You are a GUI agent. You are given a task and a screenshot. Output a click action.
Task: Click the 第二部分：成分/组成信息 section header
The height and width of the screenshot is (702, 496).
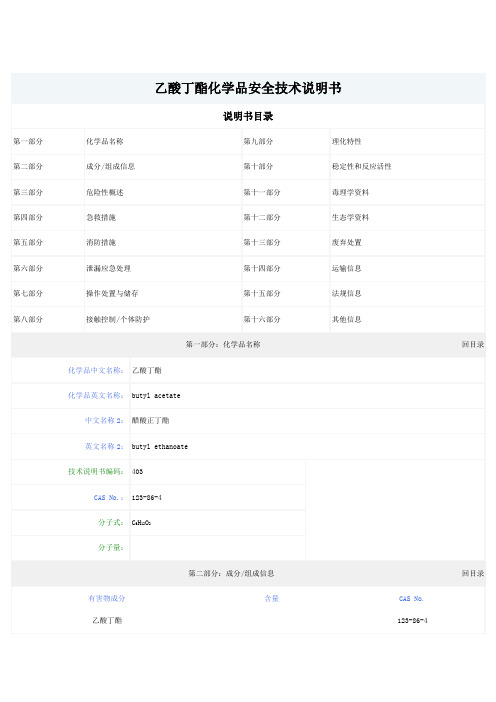click(231, 573)
